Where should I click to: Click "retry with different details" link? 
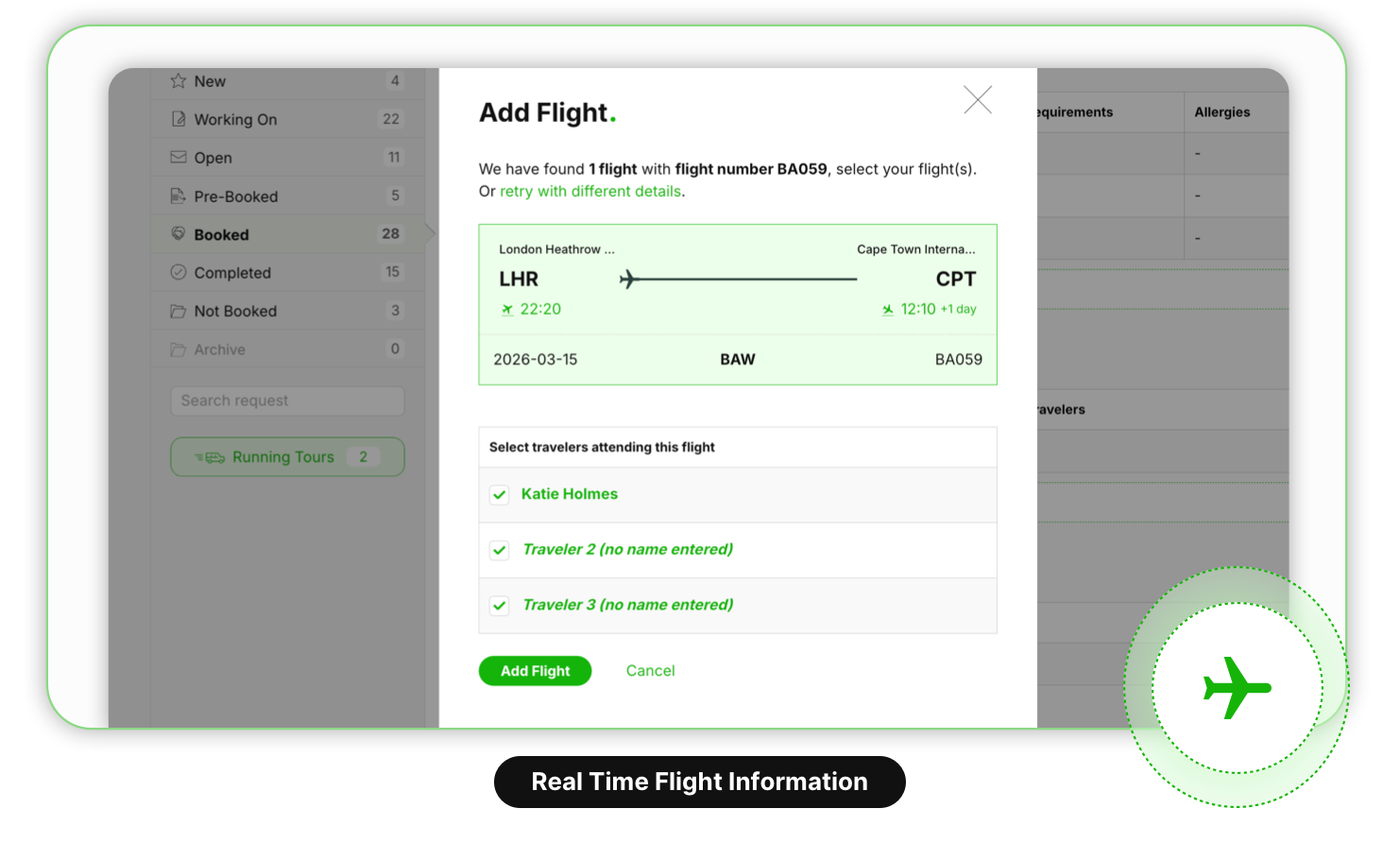(x=590, y=191)
